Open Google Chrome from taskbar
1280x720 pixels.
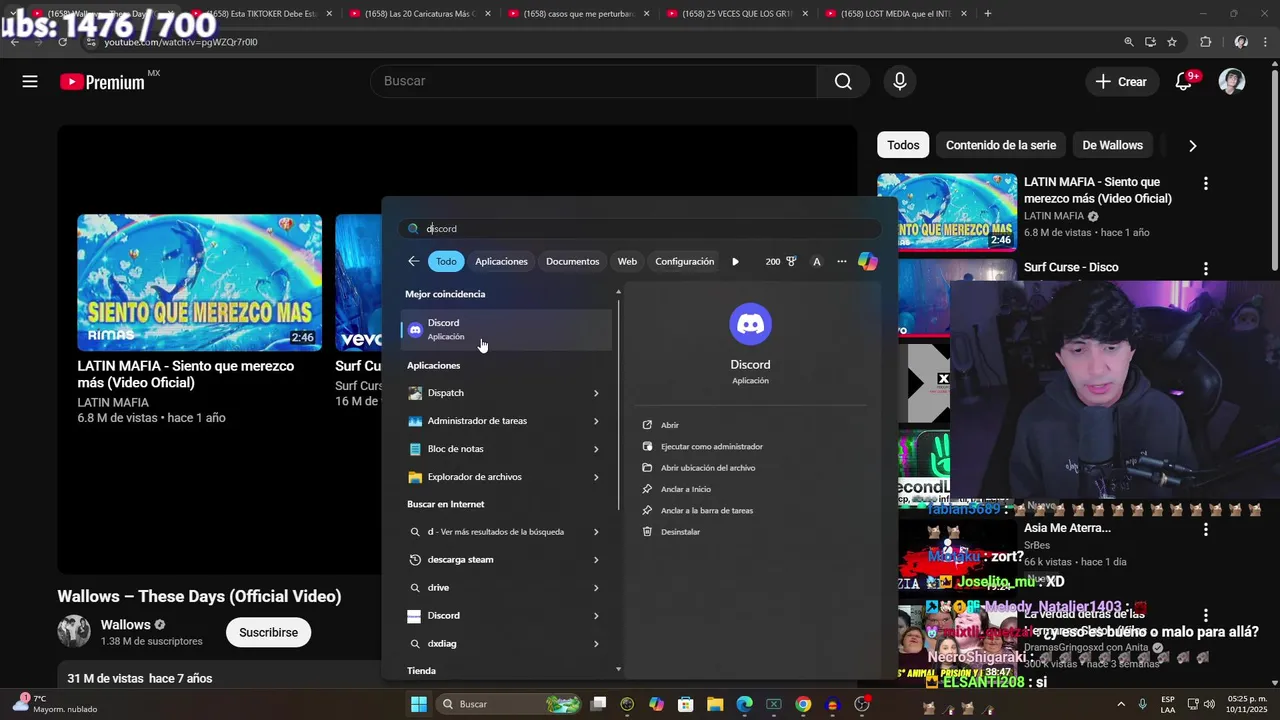click(803, 704)
